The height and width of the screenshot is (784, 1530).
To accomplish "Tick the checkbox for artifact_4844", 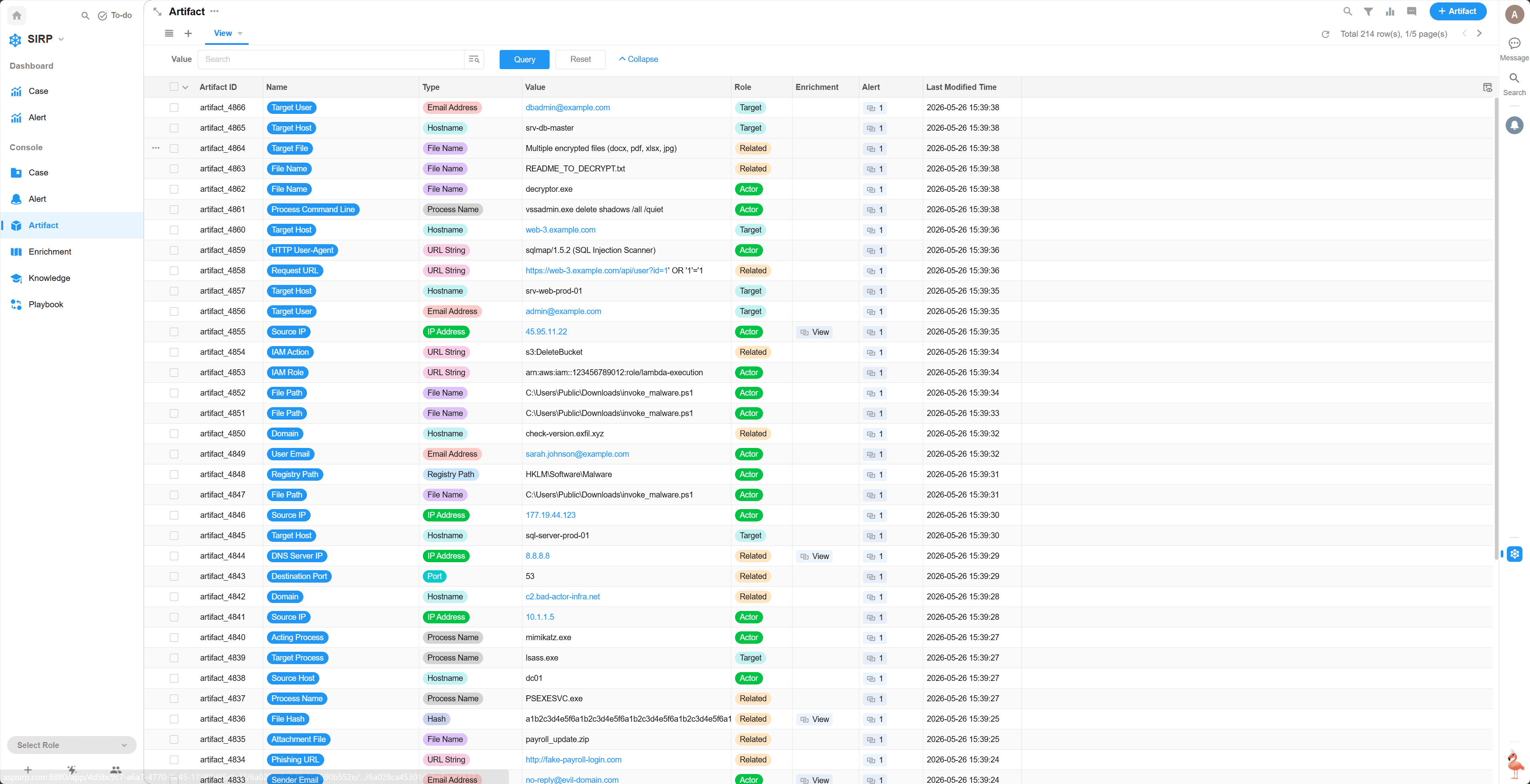I will click(174, 556).
